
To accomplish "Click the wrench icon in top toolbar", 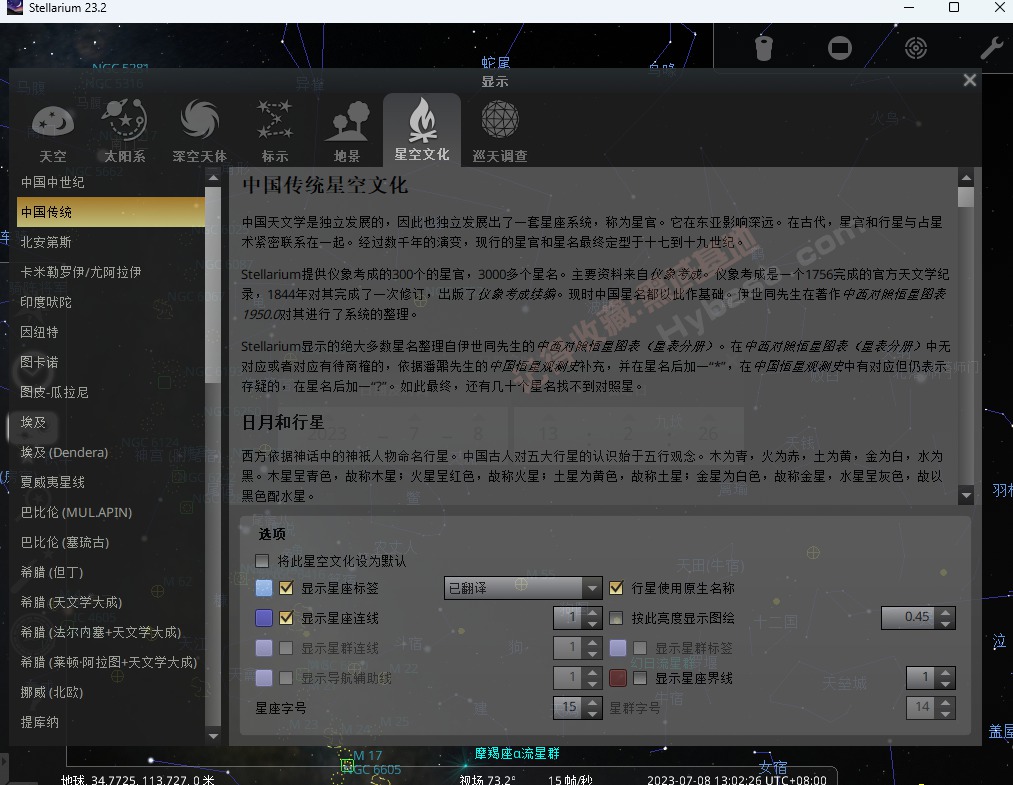I will [x=992, y=48].
